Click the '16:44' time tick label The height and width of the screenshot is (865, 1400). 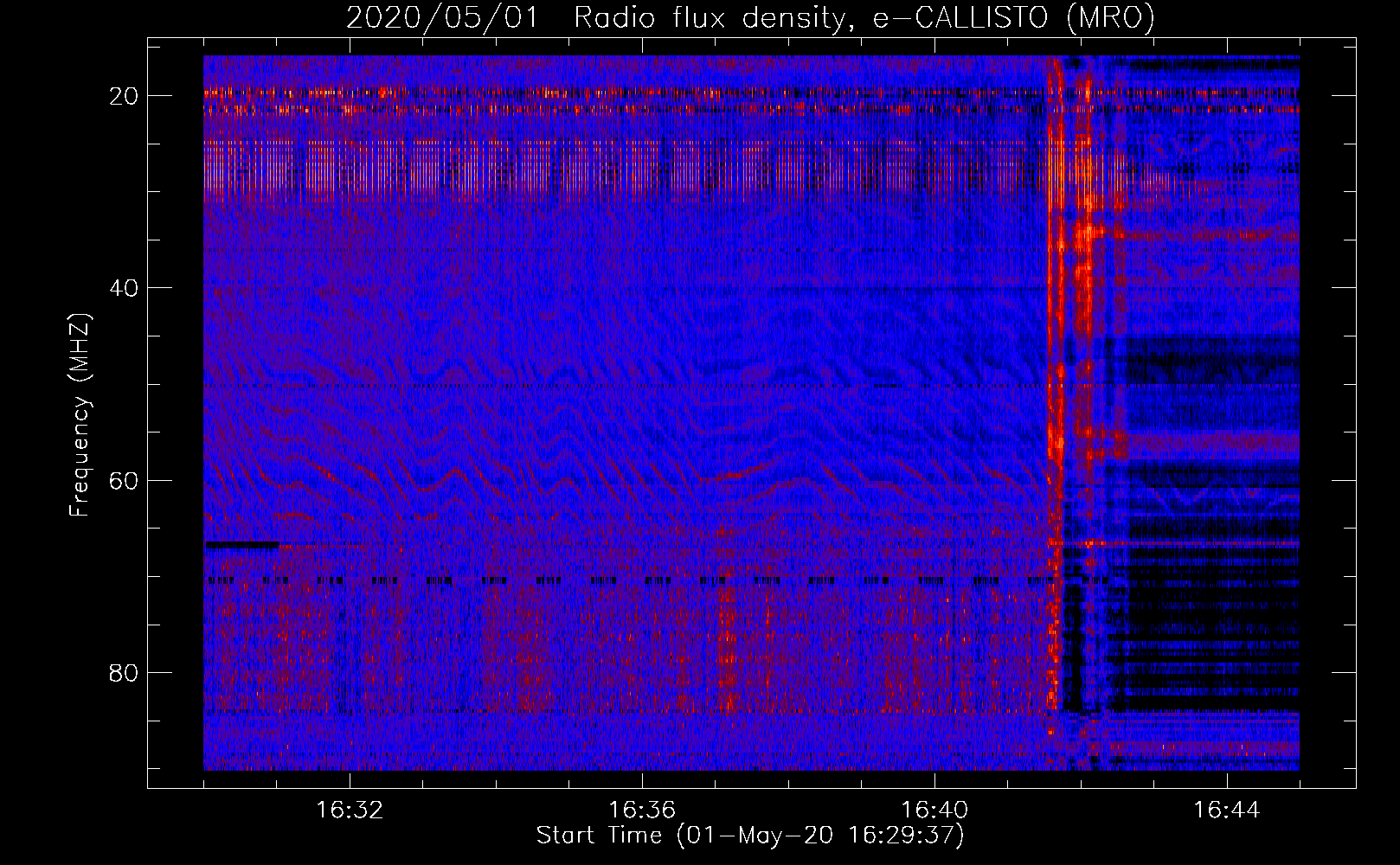tap(1227, 811)
